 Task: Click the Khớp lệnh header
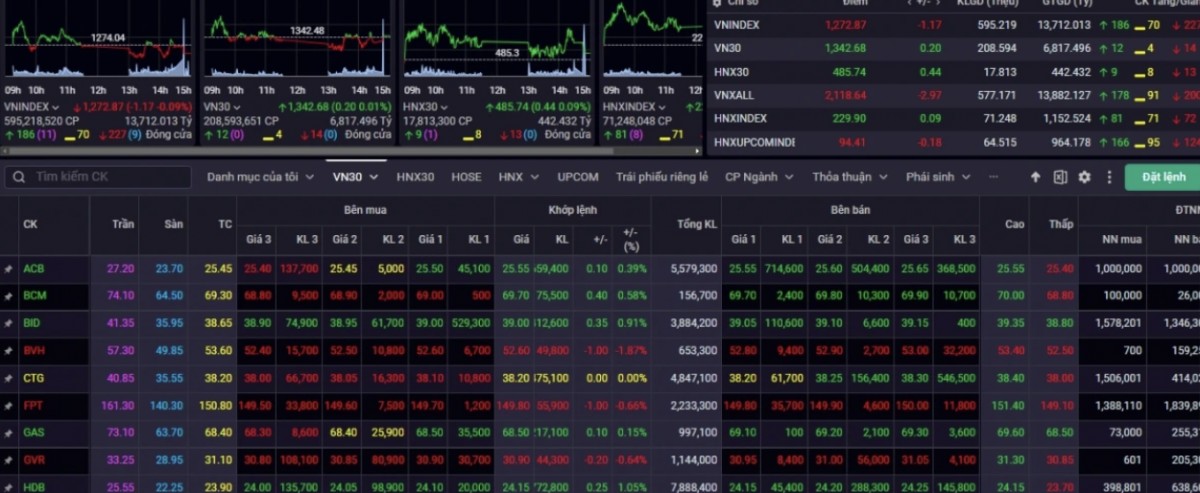(574, 212)
